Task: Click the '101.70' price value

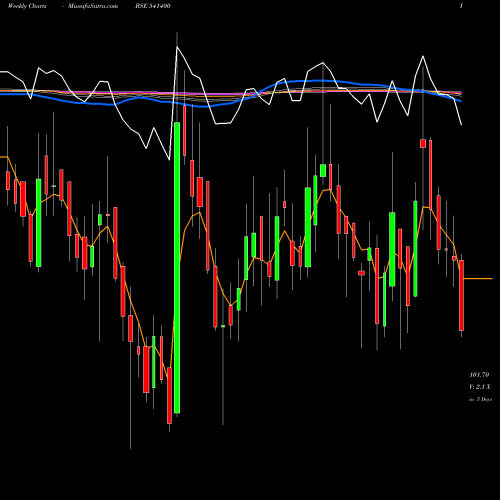Action: click(x=479, y=375)
